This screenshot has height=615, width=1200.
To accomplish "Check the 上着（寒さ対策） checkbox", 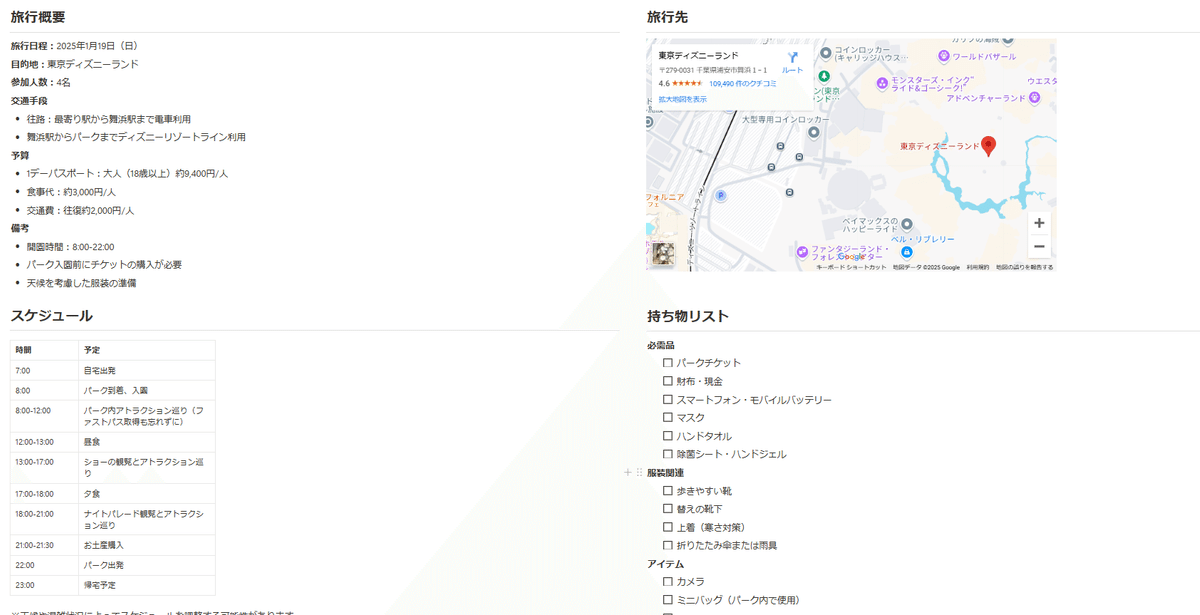I will pos(668,527).
